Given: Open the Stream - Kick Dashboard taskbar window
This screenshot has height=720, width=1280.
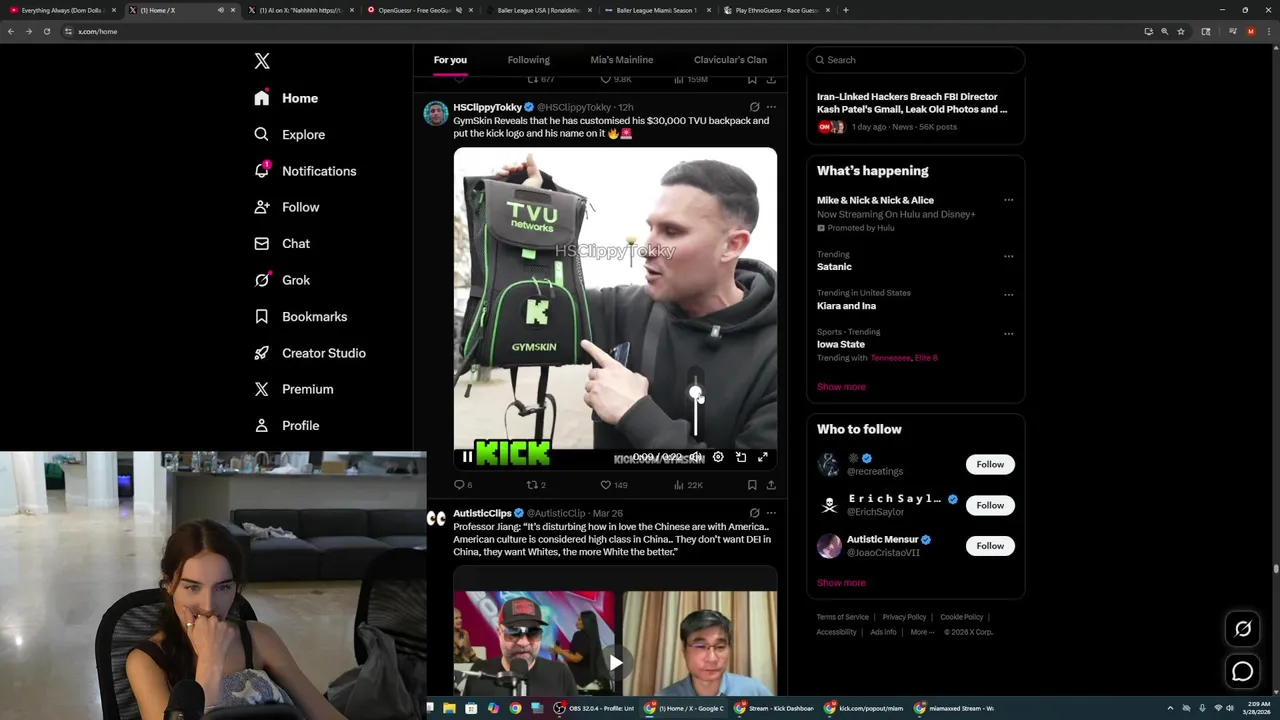Looking at the screenshot, I should tap(775, 708).
